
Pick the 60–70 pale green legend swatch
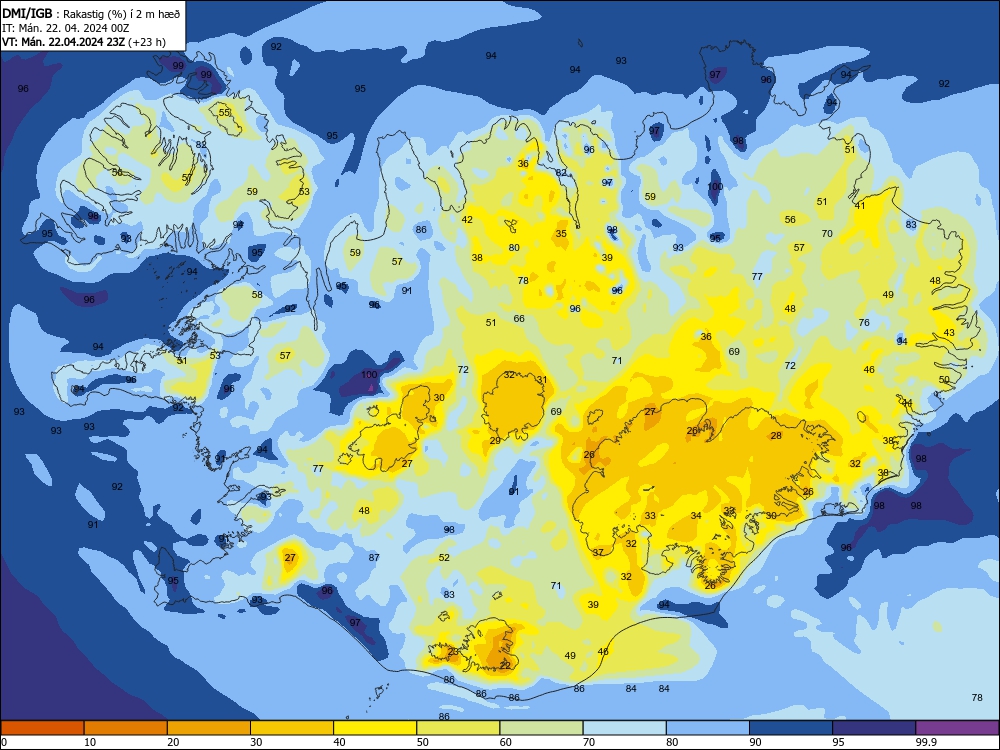(x=541, y=728)
